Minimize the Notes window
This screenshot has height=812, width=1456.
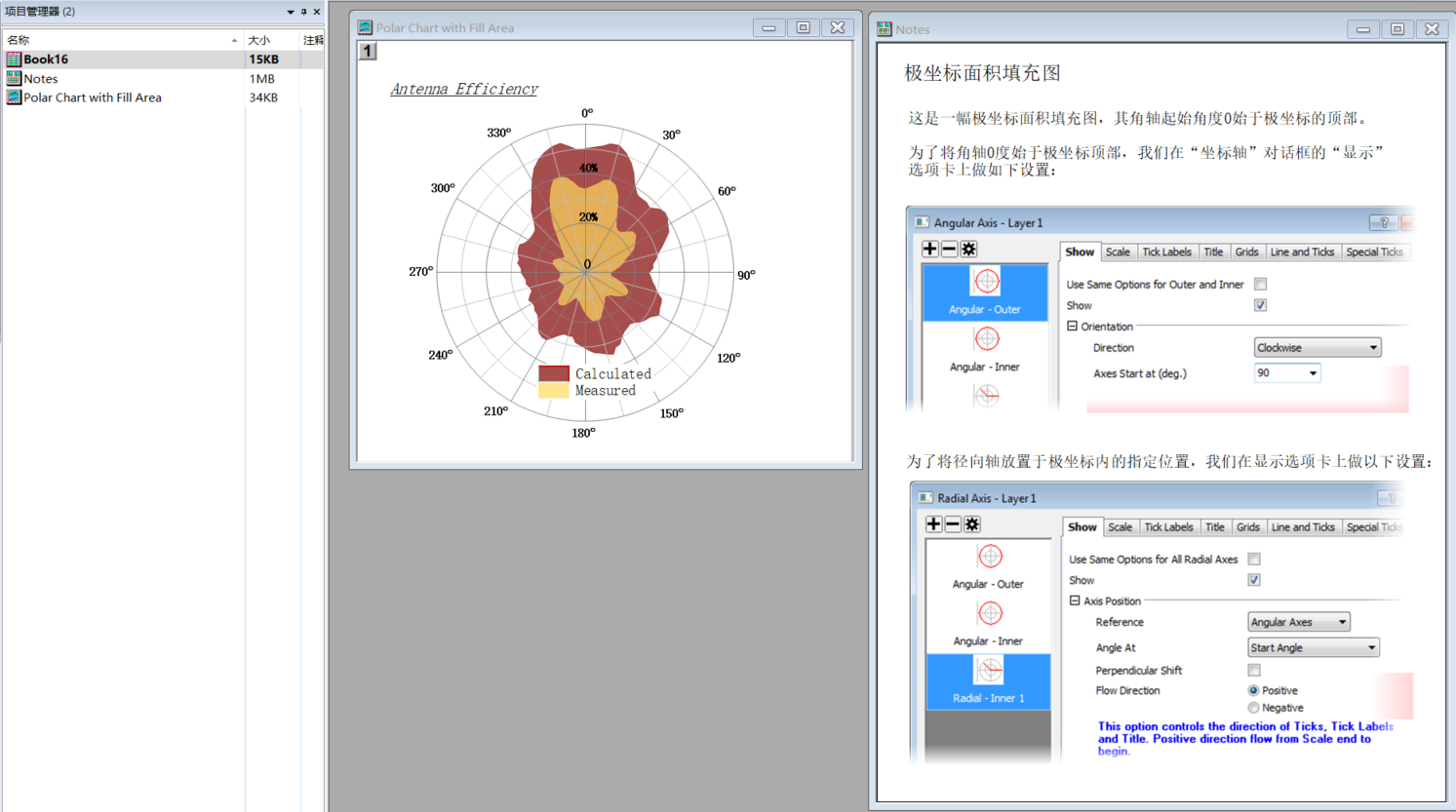[x=1362, y=29]
